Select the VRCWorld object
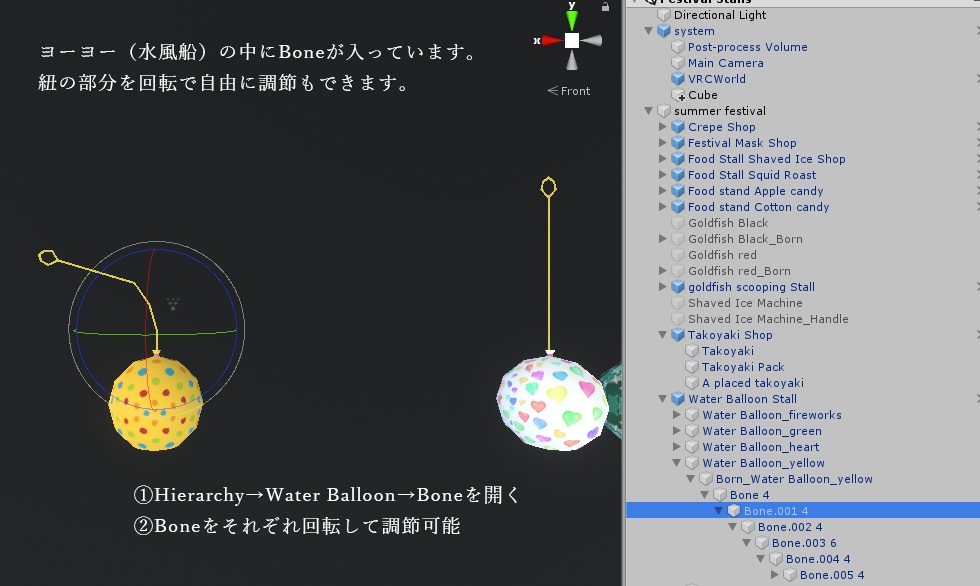 click(x=716, y=79)
